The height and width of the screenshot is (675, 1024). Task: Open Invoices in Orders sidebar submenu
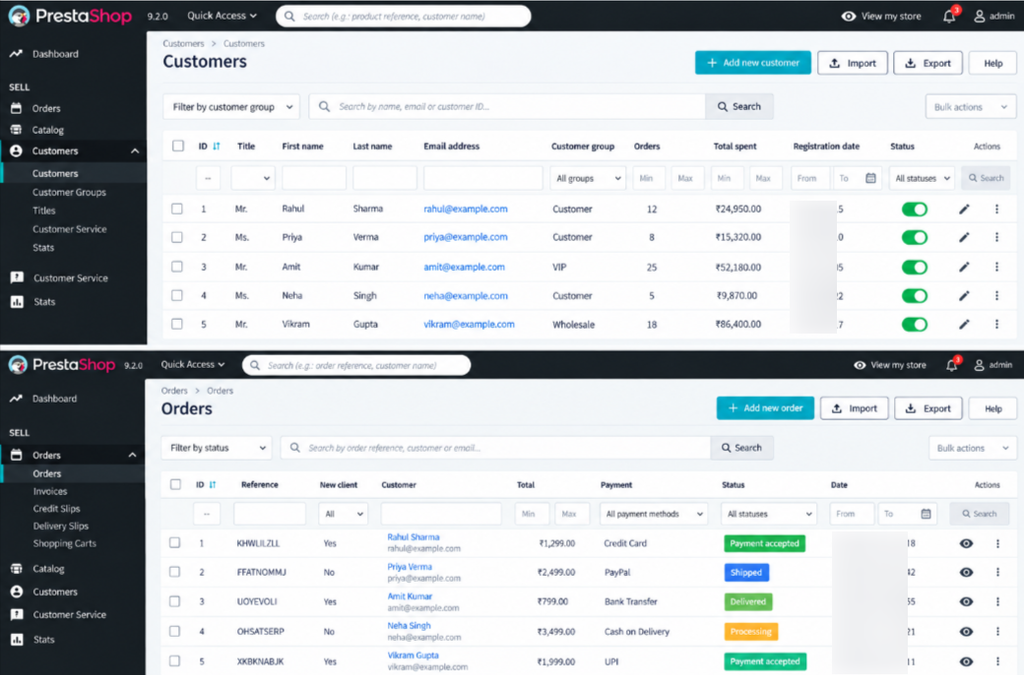coord(50,491)
